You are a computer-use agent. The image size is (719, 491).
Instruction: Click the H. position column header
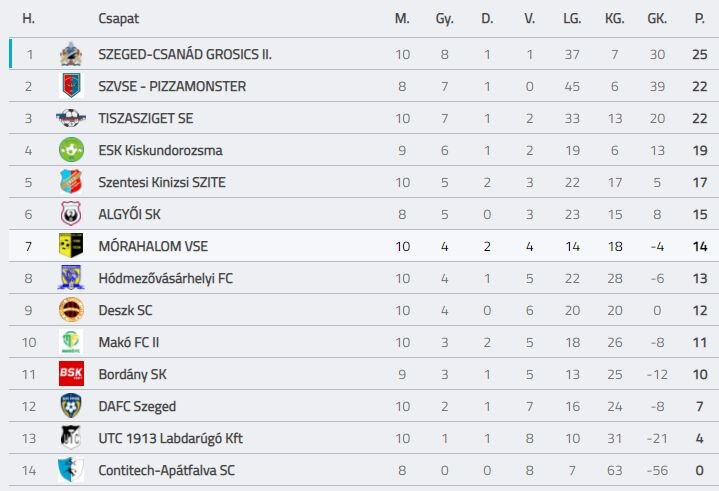29,18
